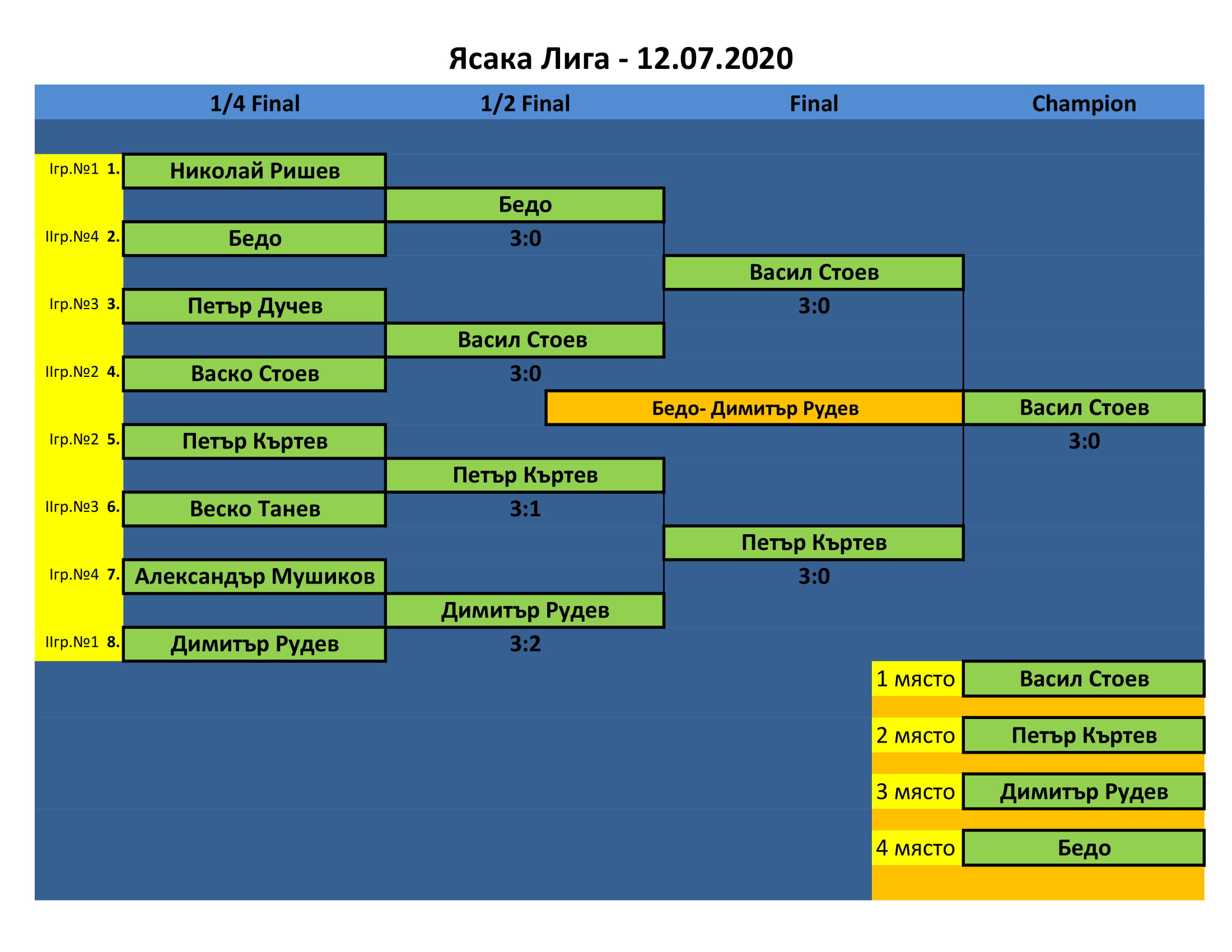The width and height of the screenshot is (1232, 952).
Task: Click the Николай Ришев quarterfinal cell
Action: pos(254,171)
